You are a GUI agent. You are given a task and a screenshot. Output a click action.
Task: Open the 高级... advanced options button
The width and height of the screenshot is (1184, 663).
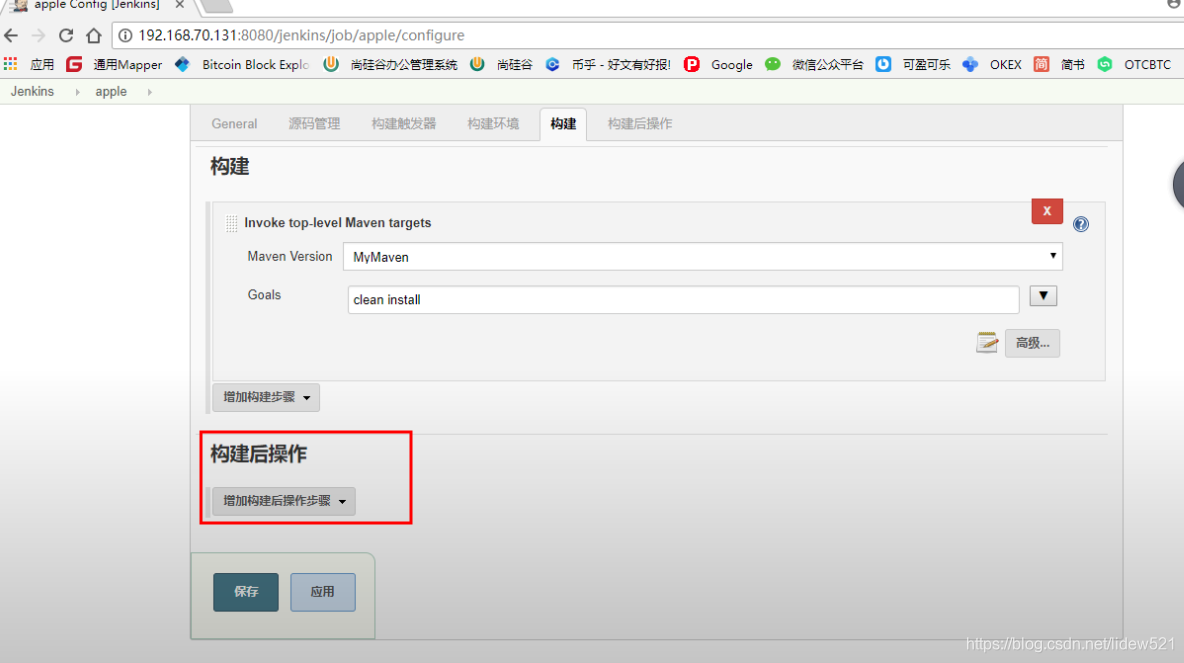1032,344
